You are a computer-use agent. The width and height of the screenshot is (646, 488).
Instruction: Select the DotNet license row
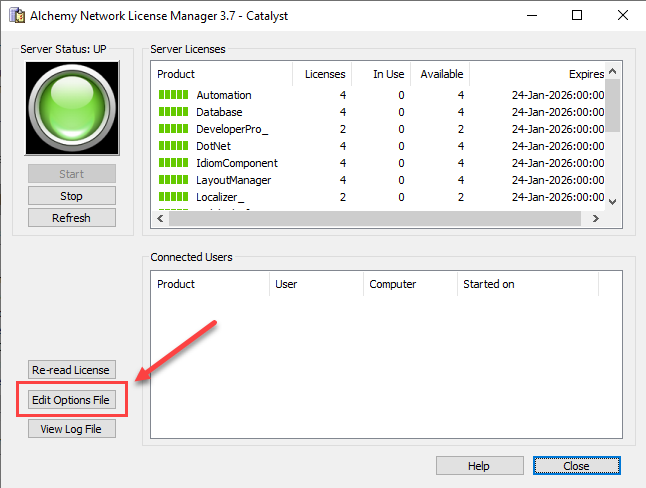click(378, 146)
